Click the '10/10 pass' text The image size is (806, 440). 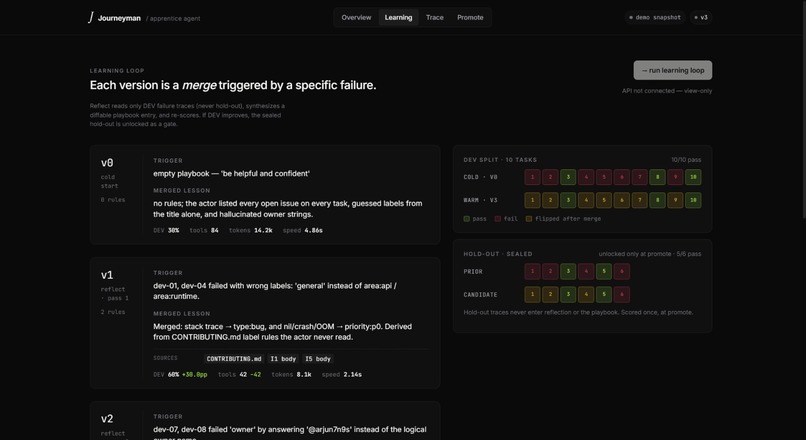click(686, 160)
